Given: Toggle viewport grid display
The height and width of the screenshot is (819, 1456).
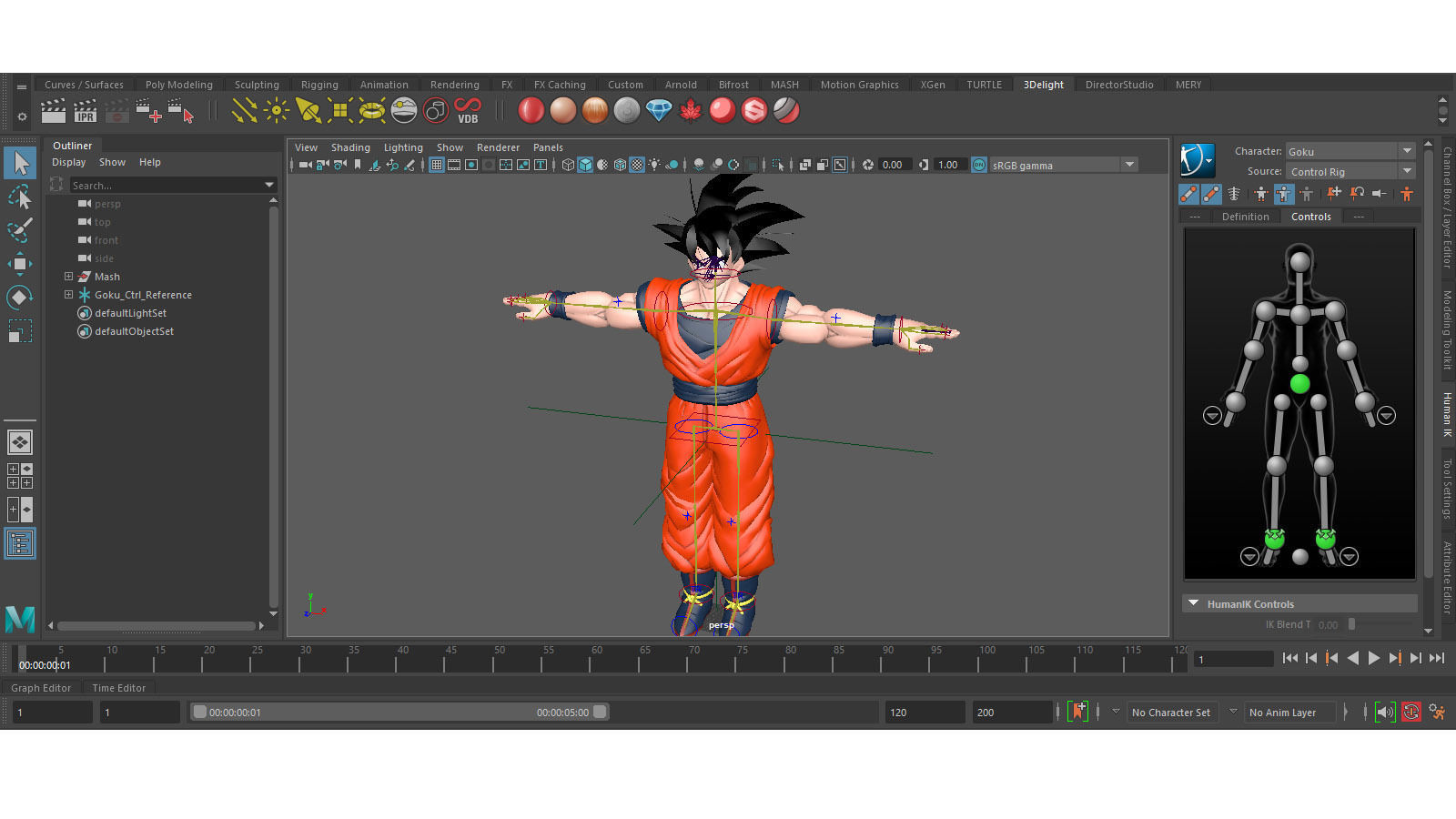Looking at the screenshot, I should [x=437, y=165].
